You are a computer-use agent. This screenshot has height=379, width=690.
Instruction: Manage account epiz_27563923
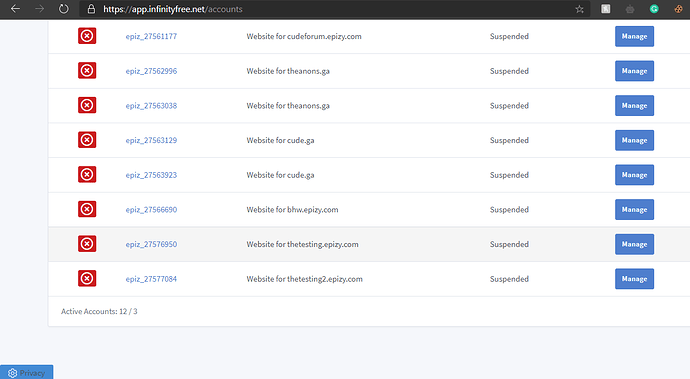coord(634,175)
